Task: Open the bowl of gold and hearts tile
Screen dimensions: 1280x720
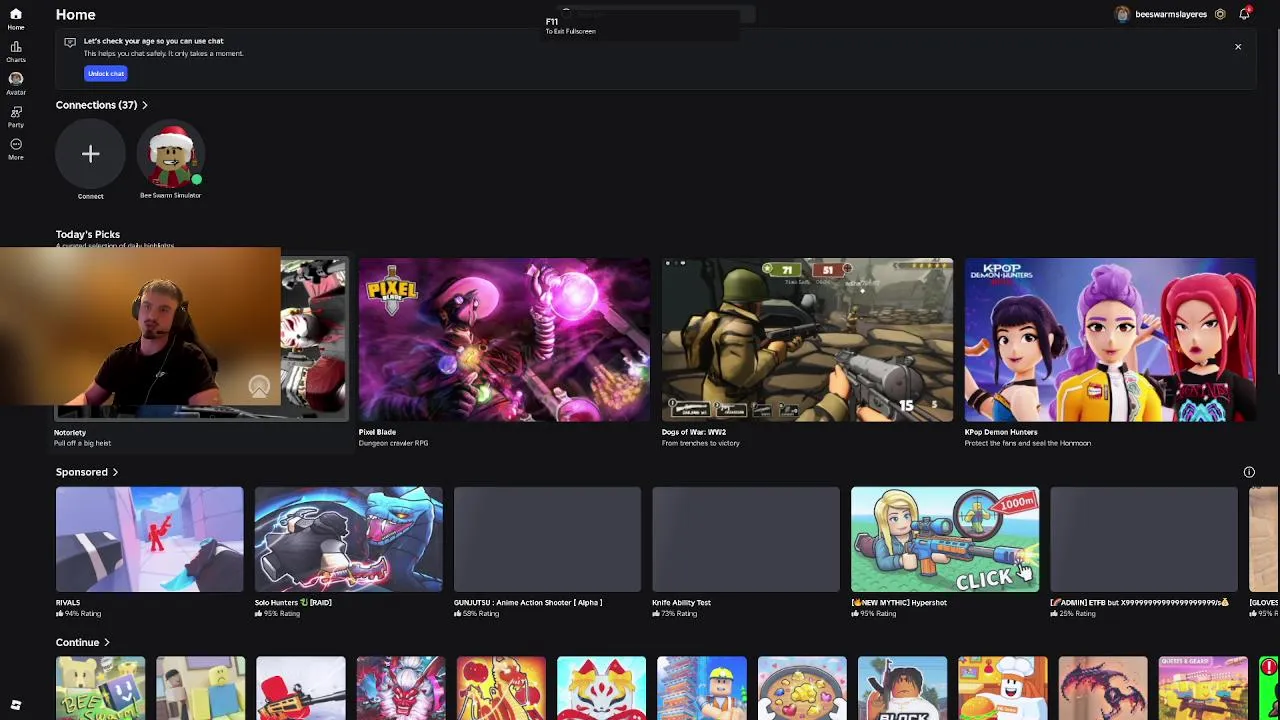Action: tap(802, 688)
